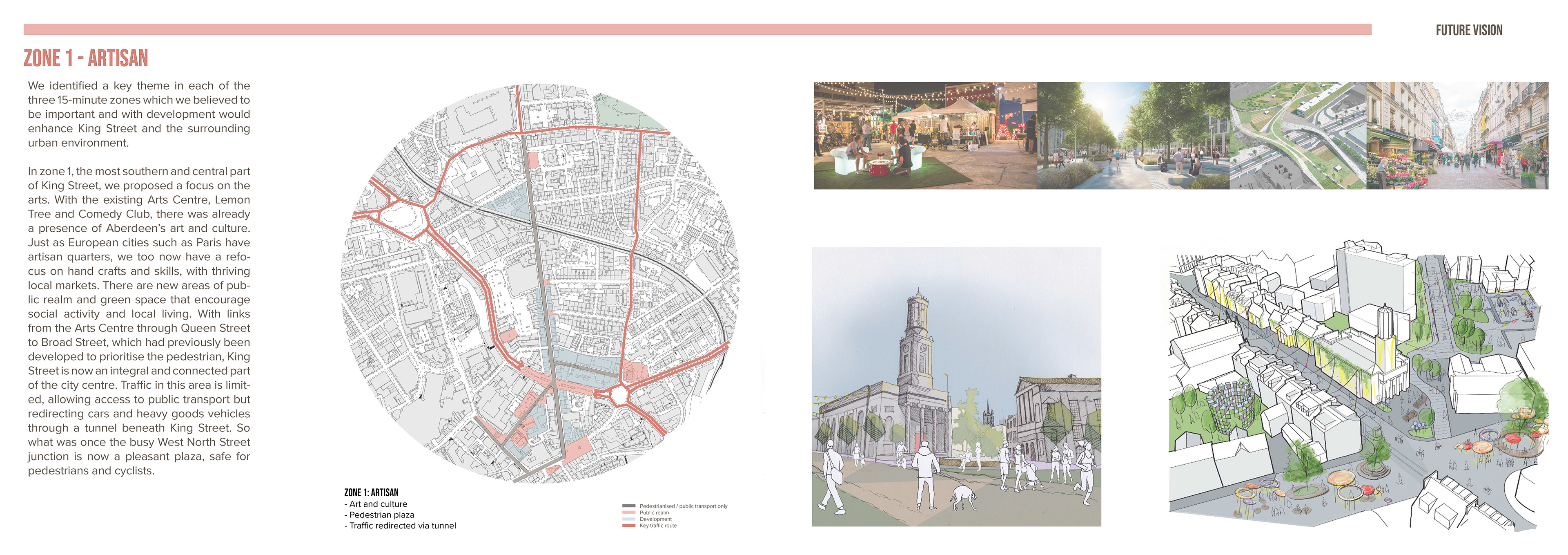The height and width of the screenshot is (555, 1568).
Task: Click the circular Zone 1 map
Action: coord(539,283)
